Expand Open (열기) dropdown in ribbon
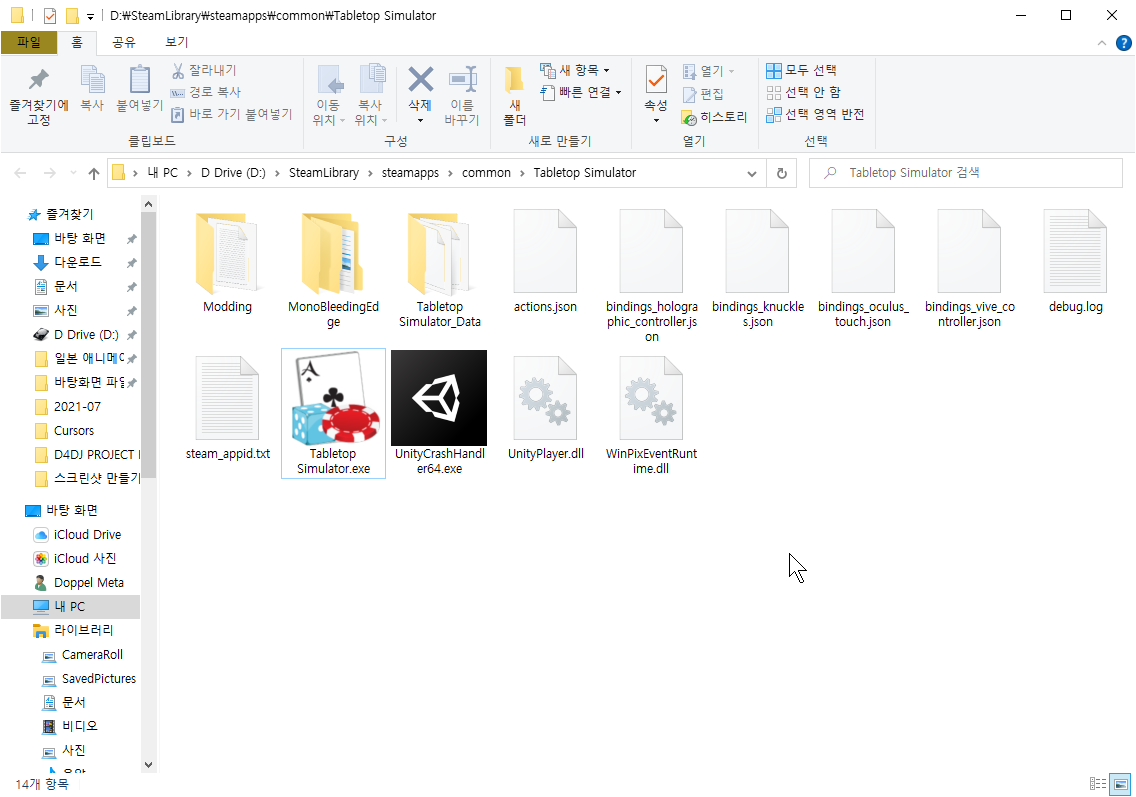Screen dimensions: 1136x797 (731, 71)
